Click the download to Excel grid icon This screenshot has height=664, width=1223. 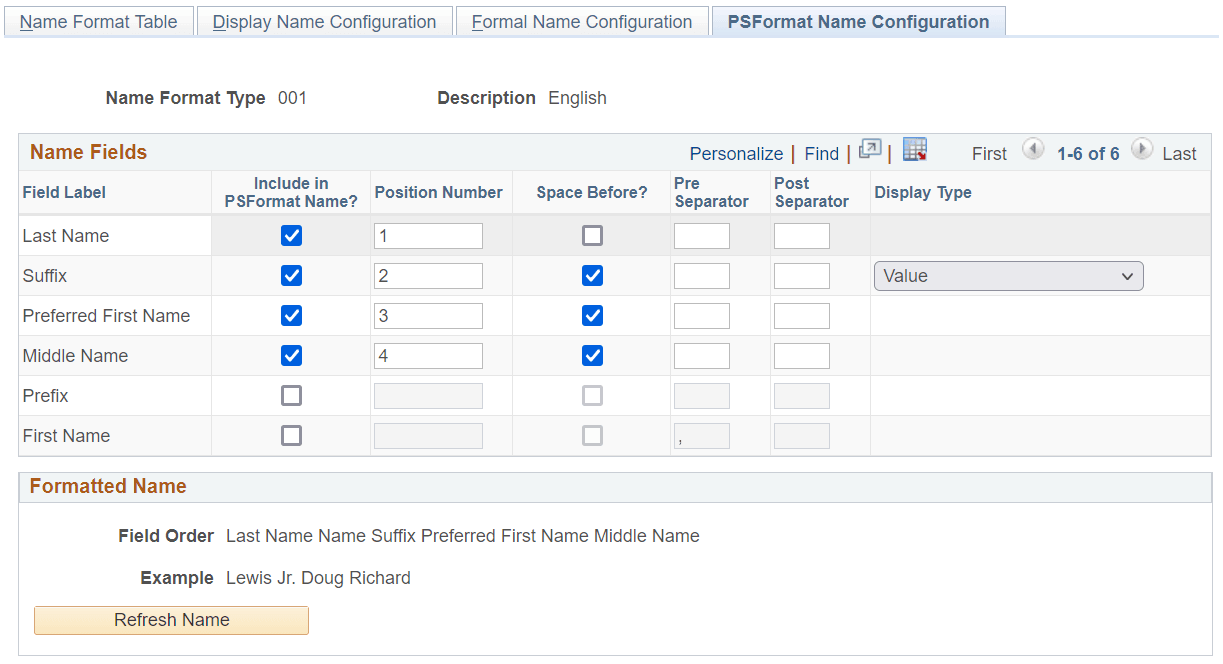click(914, 150)
